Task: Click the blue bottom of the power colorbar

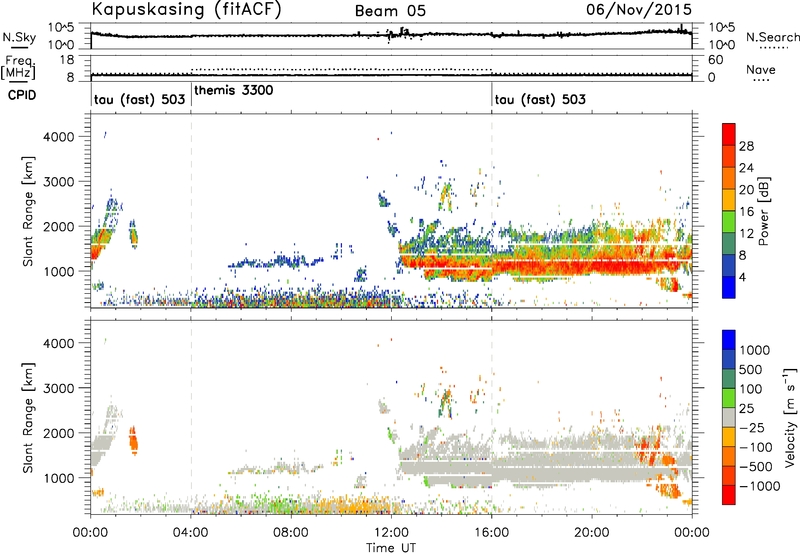Action: coord(729,287)
